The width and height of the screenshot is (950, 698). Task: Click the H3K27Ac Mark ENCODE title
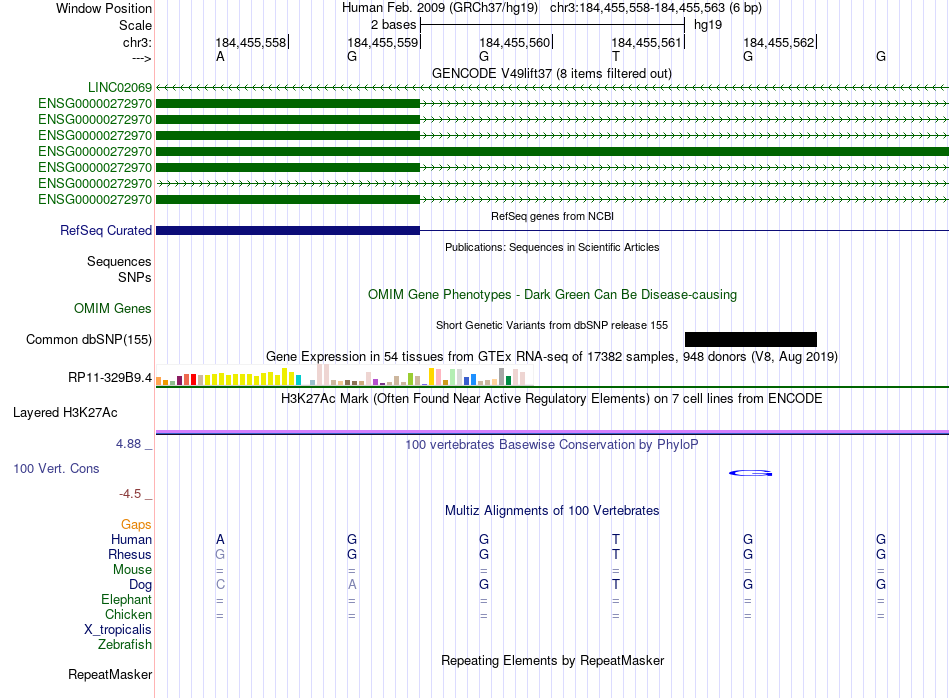coord(552,399)
